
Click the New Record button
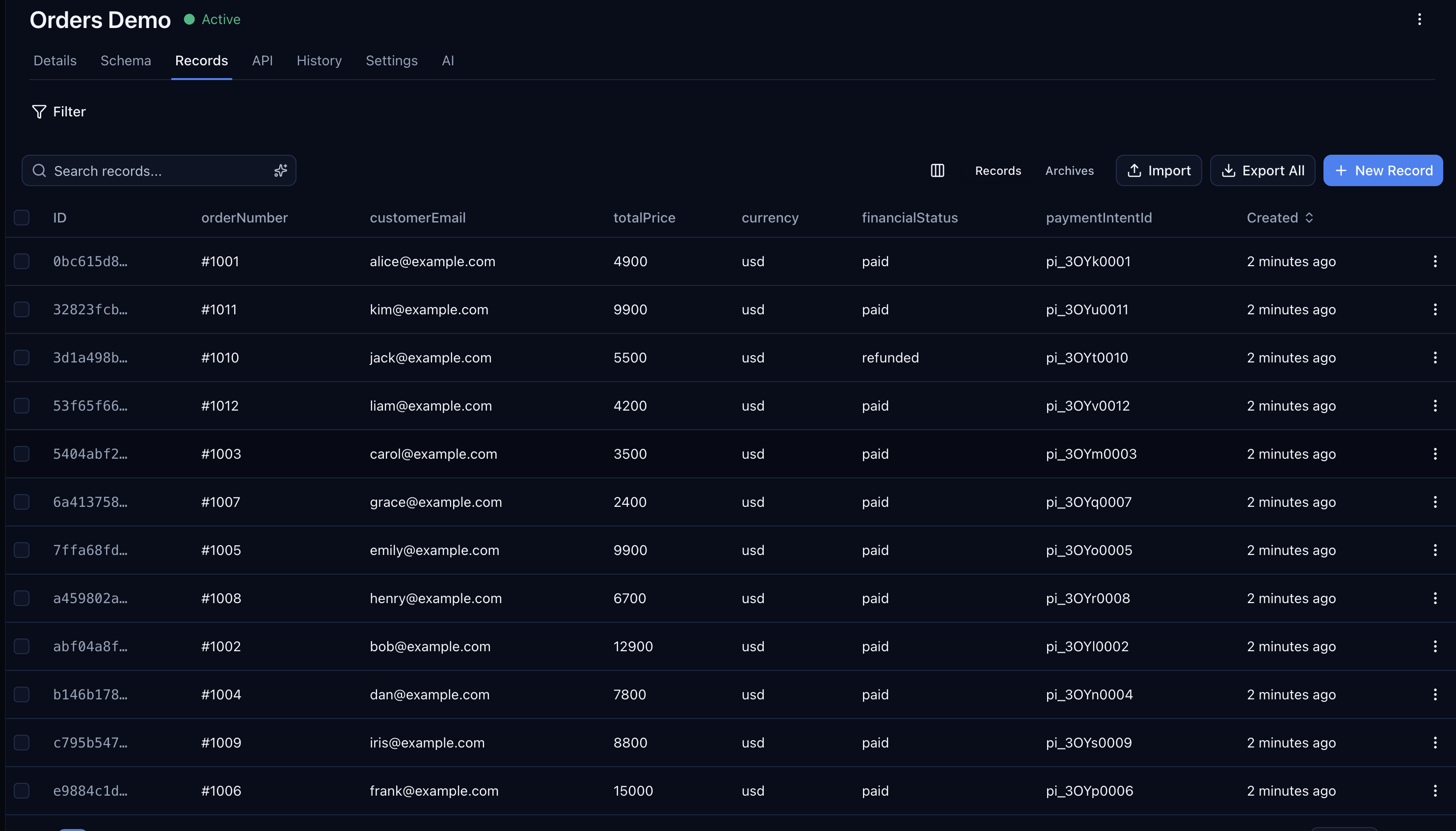point(1382,170)
